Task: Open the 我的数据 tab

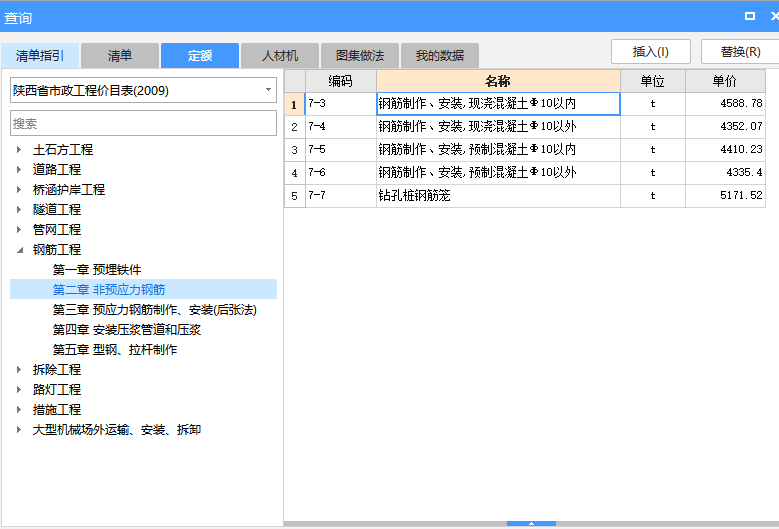Action: 440,56
